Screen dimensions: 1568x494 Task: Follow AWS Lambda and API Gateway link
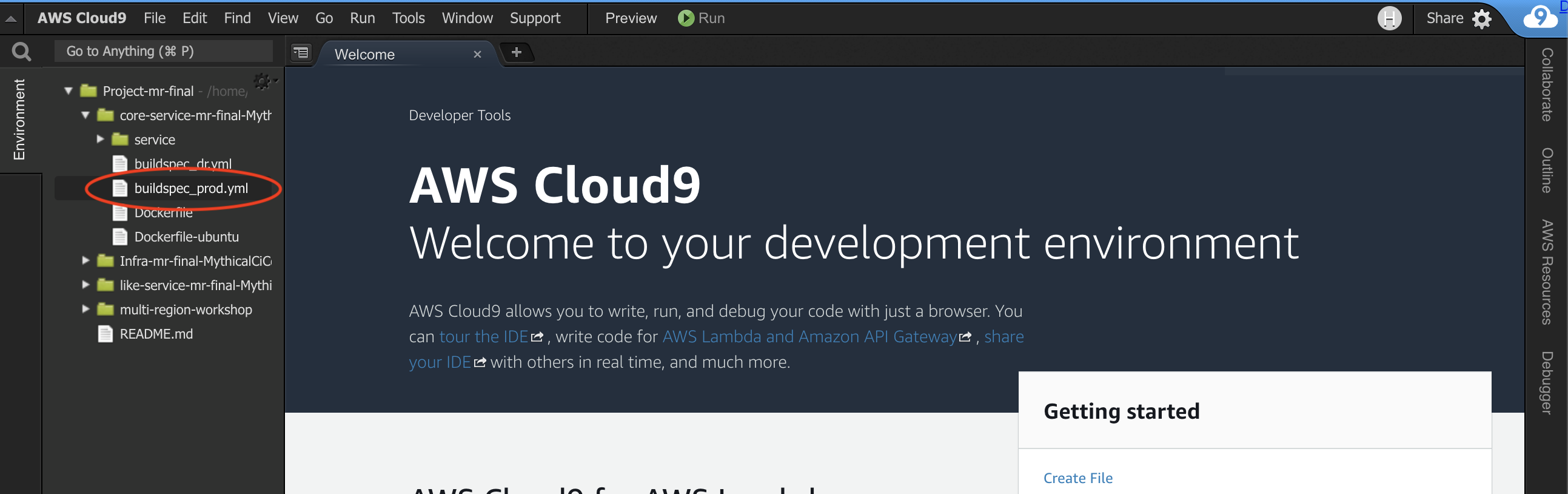pos(809,336)
